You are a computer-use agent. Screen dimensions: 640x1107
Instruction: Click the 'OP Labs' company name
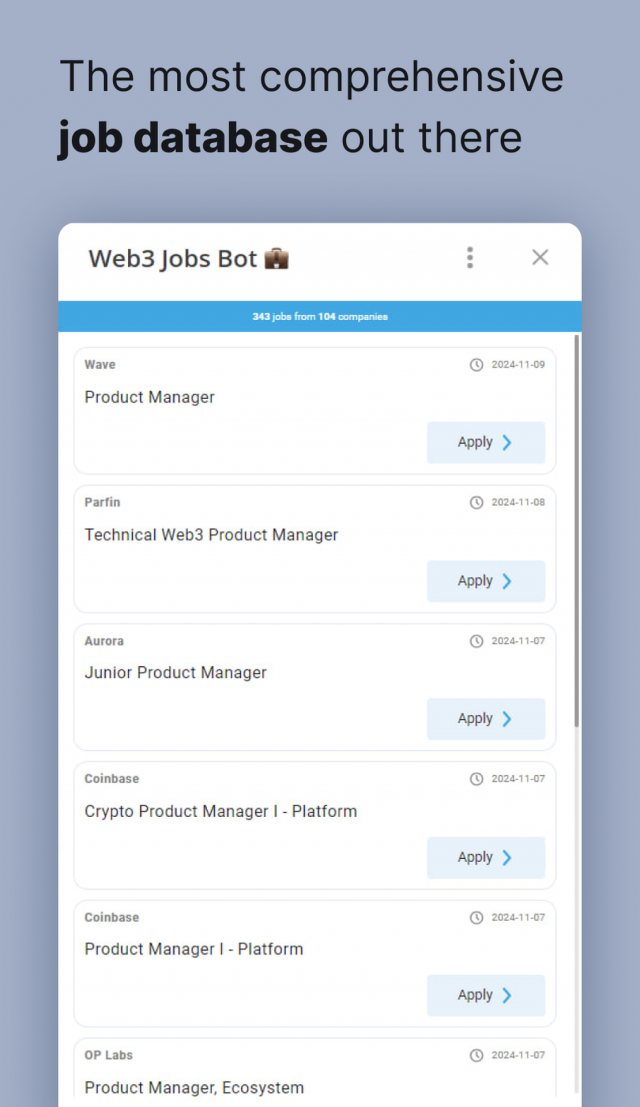[x=109, y=1055]
